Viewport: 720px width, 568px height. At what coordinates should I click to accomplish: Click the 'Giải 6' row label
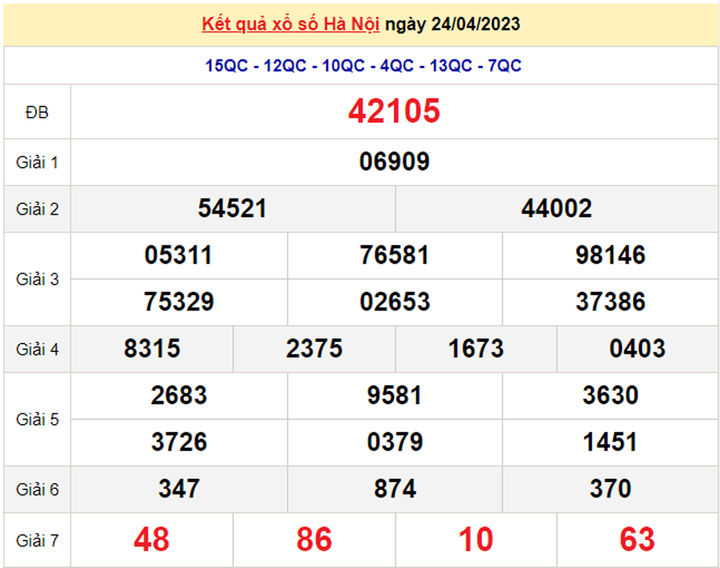tap(37, 489)
